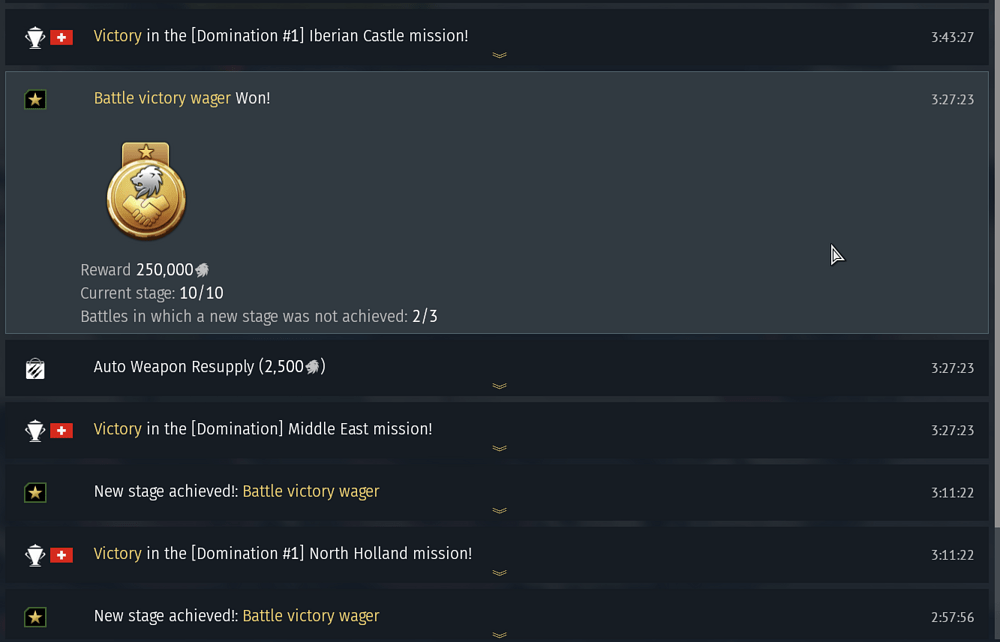
Task: Expand the bottom New stage achieved entry chevron
Action: tap(500, 635)
